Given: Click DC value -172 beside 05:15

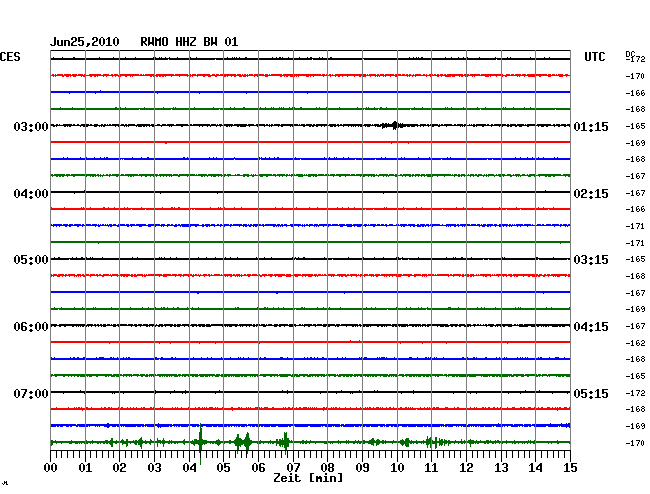Looking at the screenshot, I should [635, 393].
